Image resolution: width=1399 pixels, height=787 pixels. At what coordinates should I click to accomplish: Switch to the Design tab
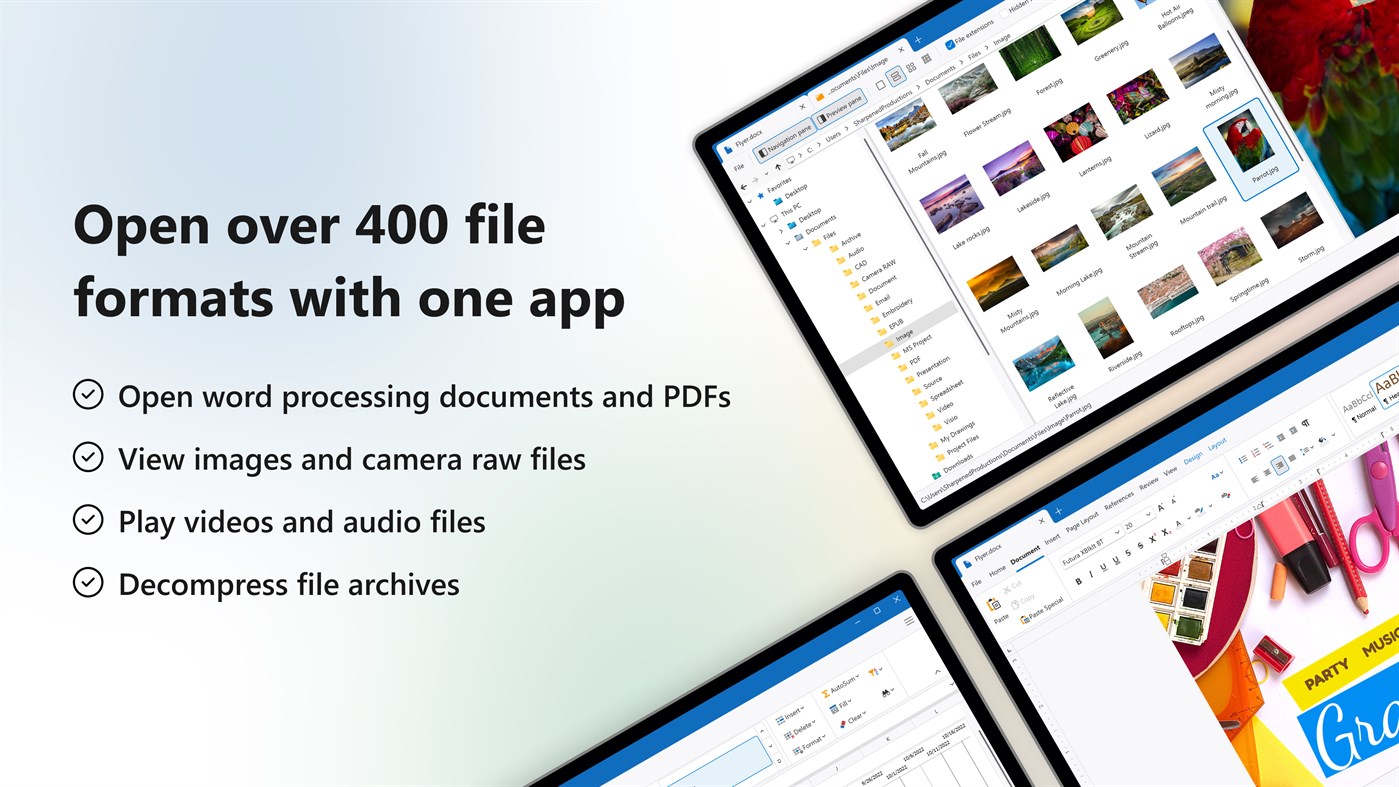tap(1193, 458)
